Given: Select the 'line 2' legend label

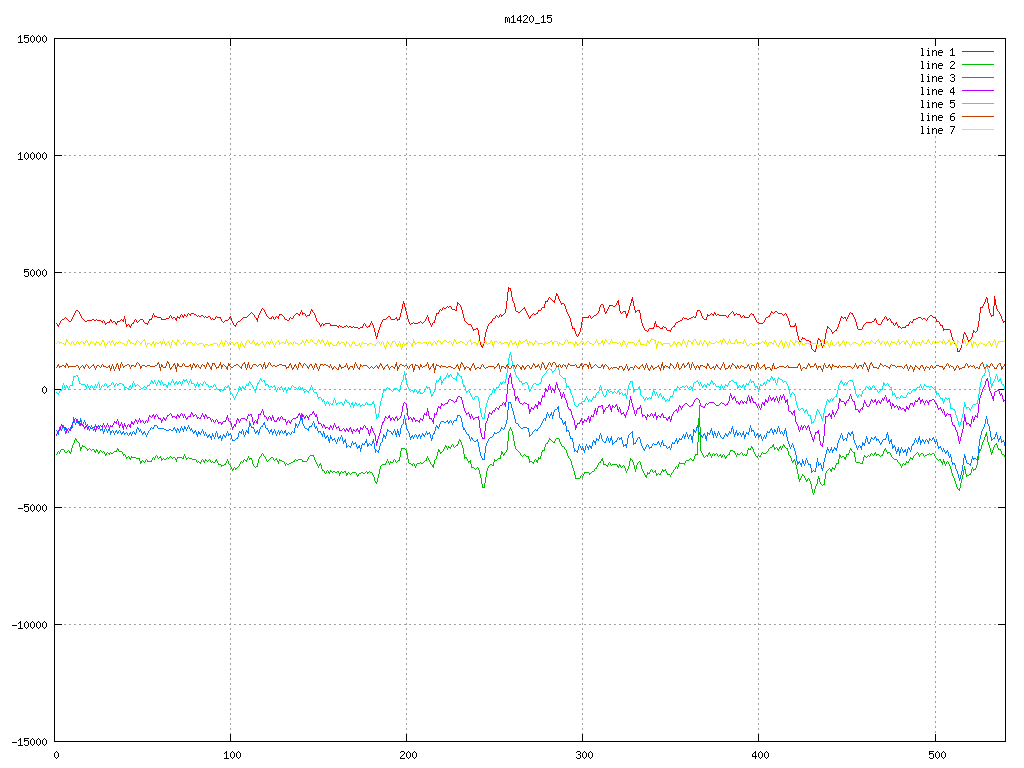Looking at the screenshot, I should point(937,65).
